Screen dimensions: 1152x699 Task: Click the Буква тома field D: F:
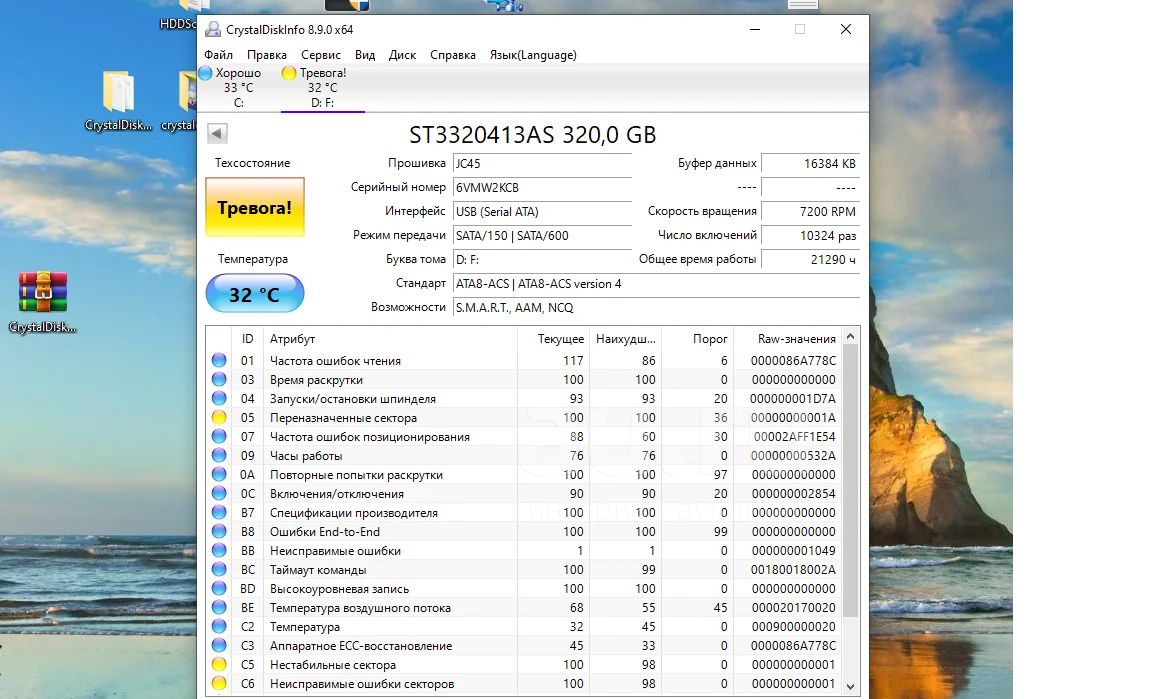[542, 259]
